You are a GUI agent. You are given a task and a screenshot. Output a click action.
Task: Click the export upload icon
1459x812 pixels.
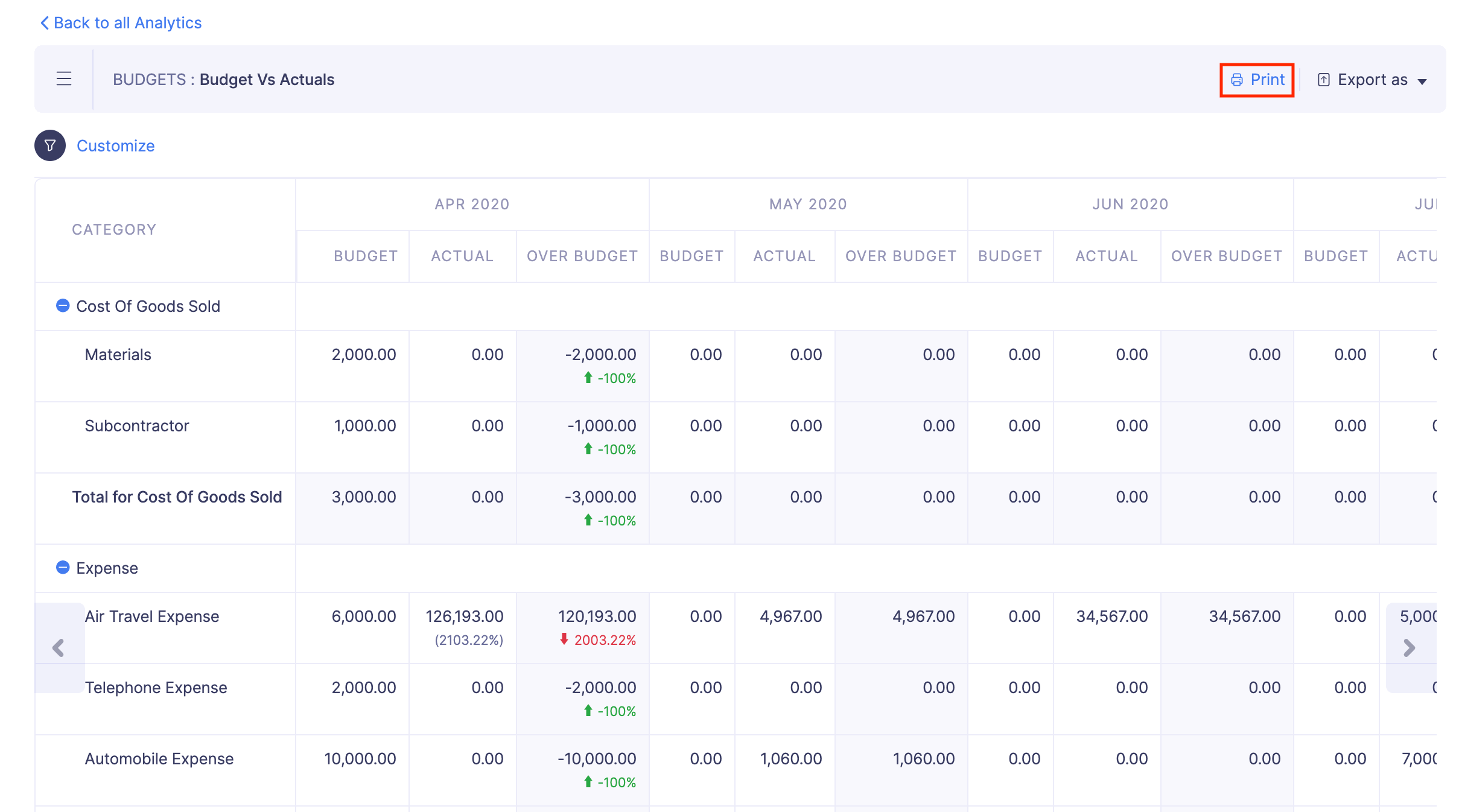click(1323, 80)
